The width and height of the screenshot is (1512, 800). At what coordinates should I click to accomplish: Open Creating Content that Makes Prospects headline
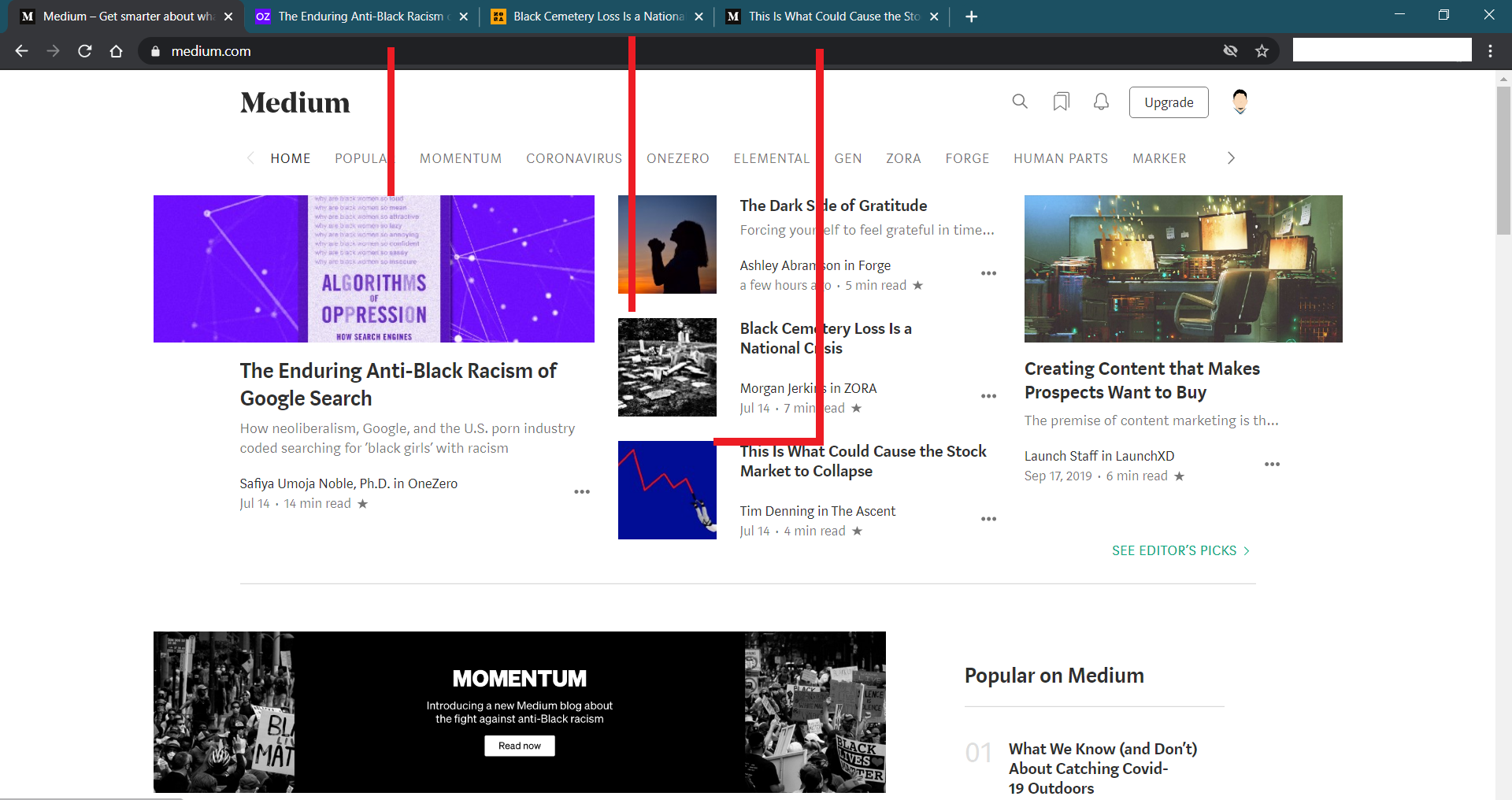tap(1142, 380)
